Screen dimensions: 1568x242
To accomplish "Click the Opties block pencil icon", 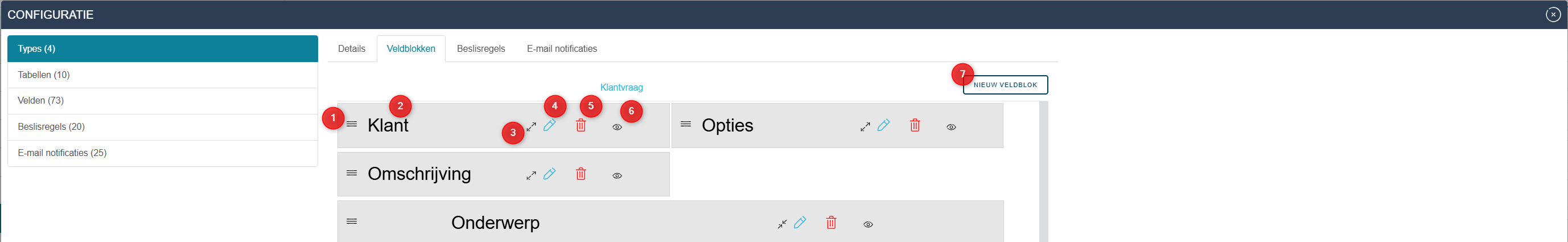I will [883, 125].
